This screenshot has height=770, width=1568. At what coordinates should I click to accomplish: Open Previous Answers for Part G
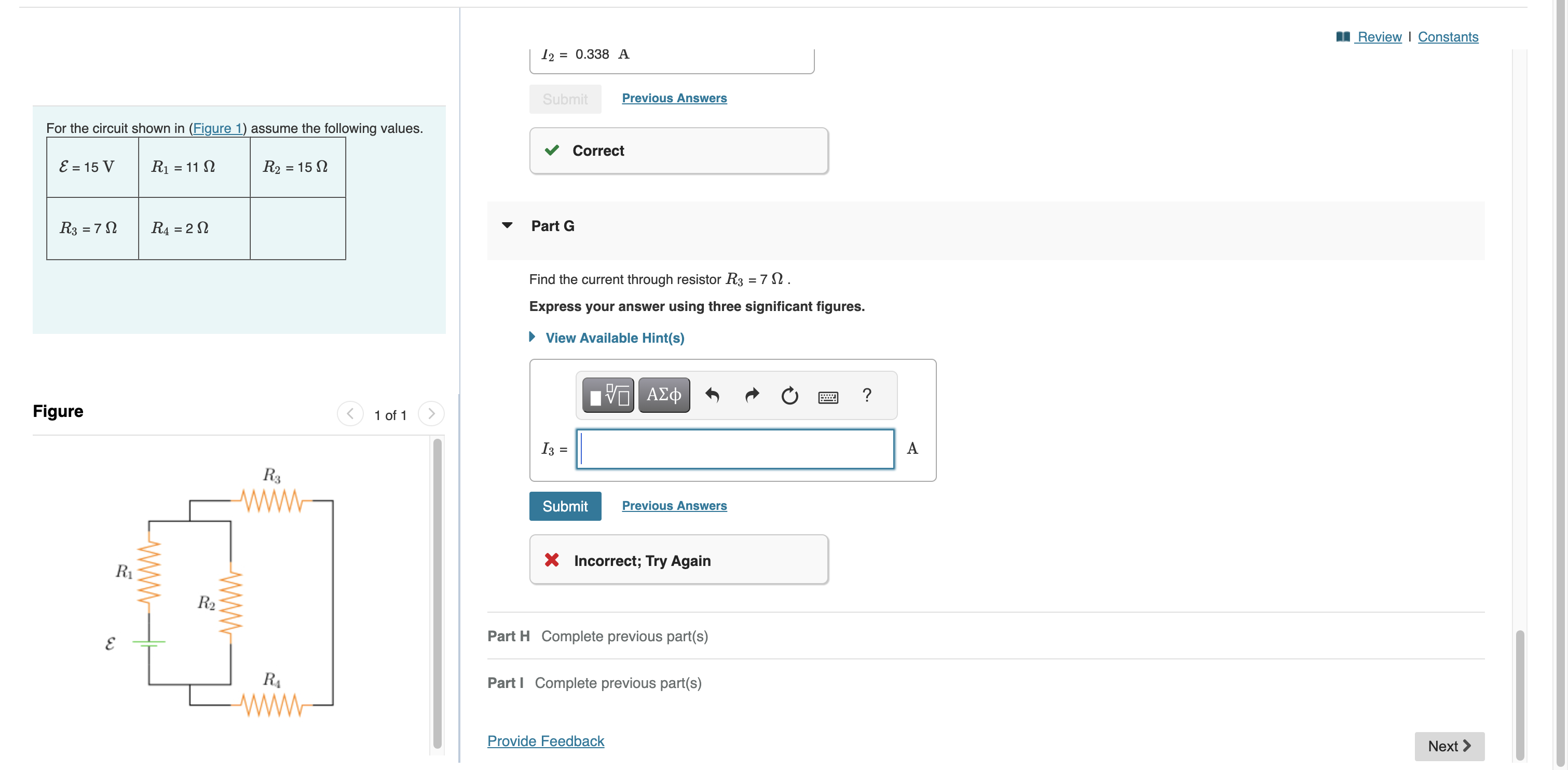coord(674,505)
